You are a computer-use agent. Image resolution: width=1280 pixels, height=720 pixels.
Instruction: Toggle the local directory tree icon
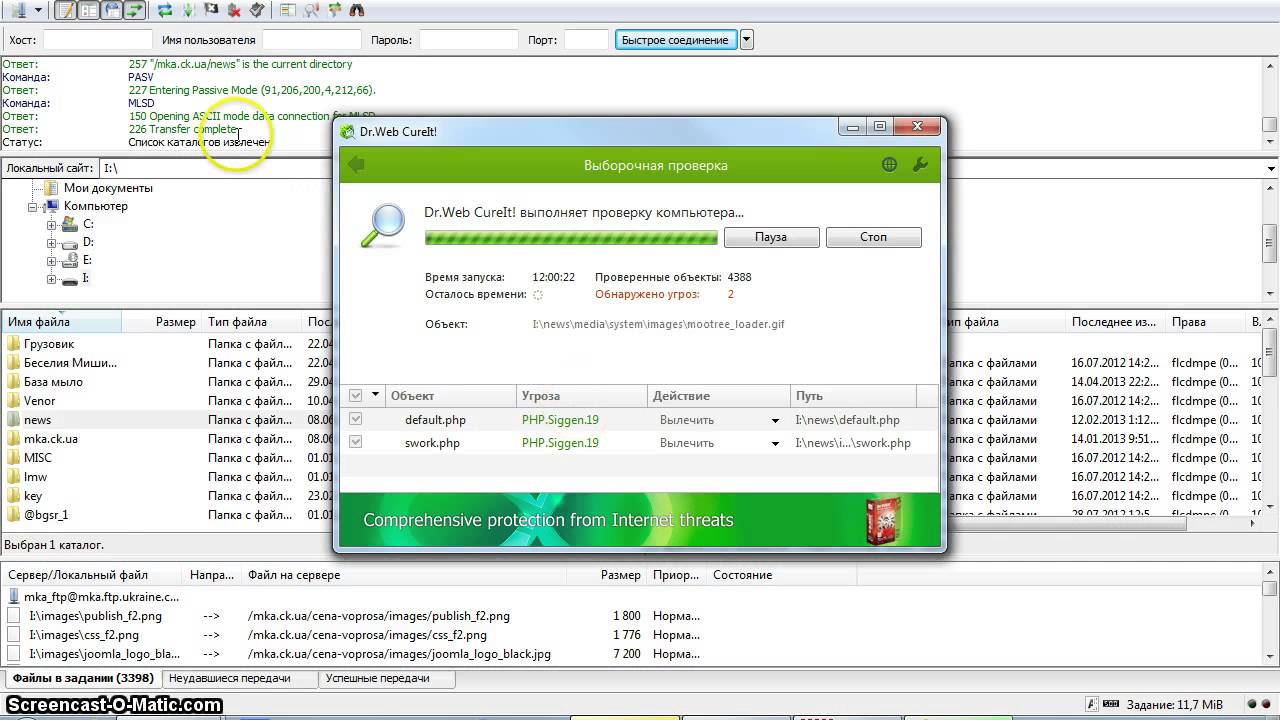coord(88,10)
